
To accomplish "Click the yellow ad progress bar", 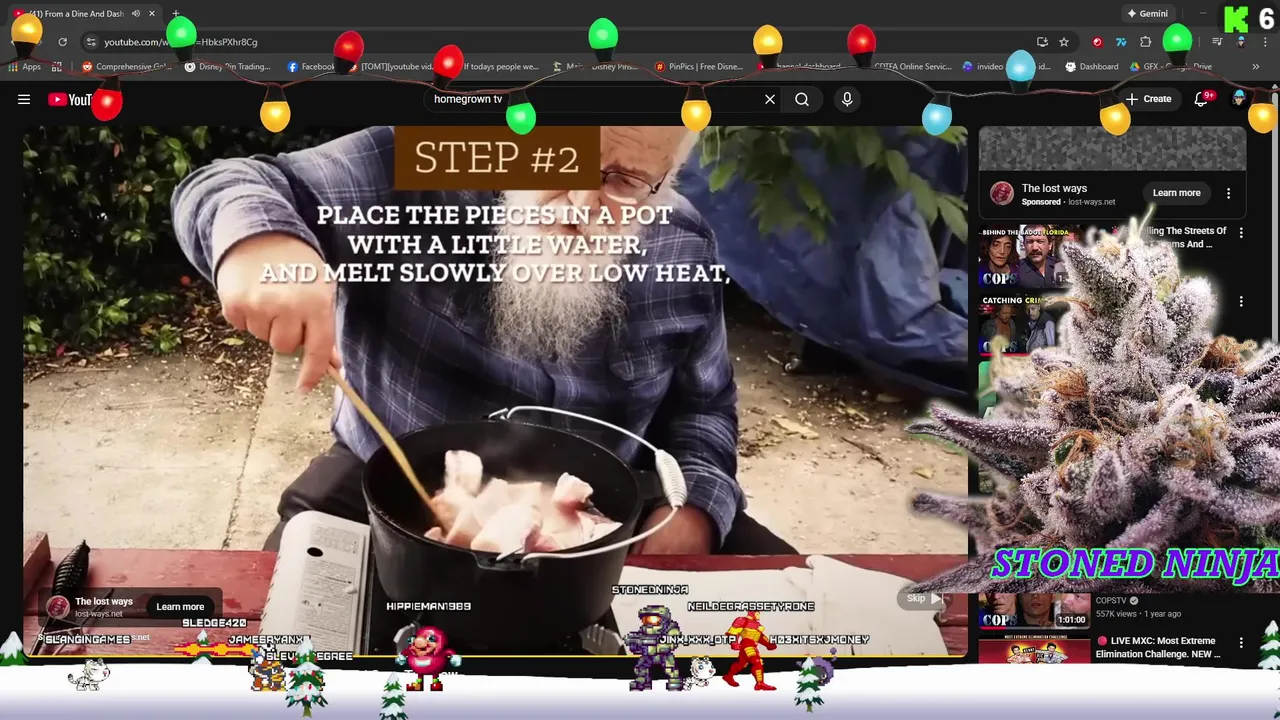I will tap(495, 656).
